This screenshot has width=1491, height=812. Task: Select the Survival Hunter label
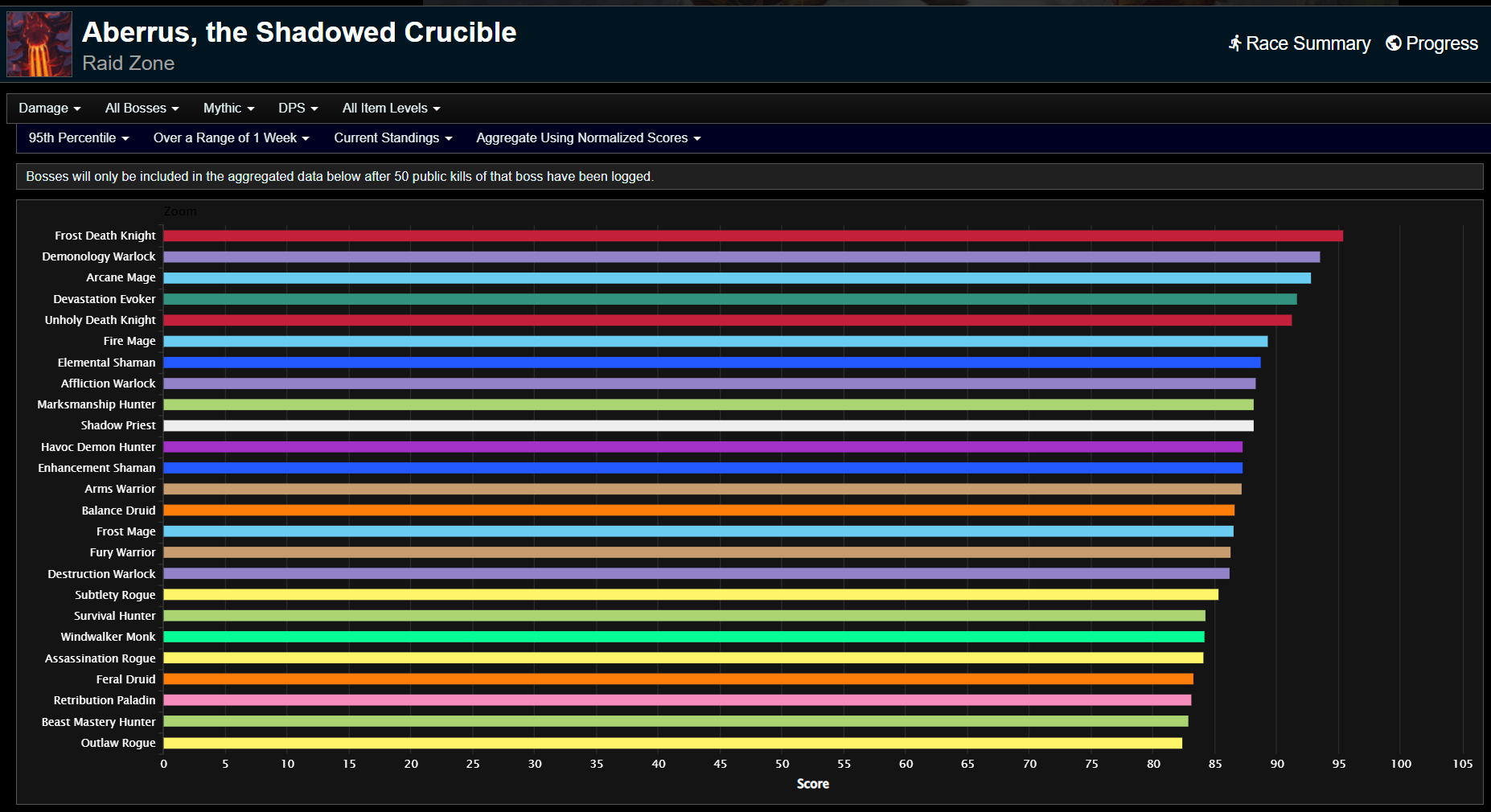click(115, 616)
